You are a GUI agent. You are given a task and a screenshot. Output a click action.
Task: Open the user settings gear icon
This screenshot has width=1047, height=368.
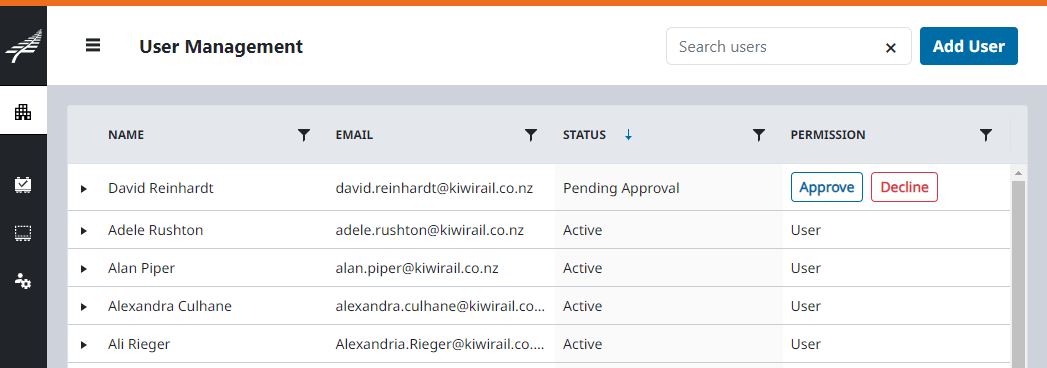tap(23, 281)
